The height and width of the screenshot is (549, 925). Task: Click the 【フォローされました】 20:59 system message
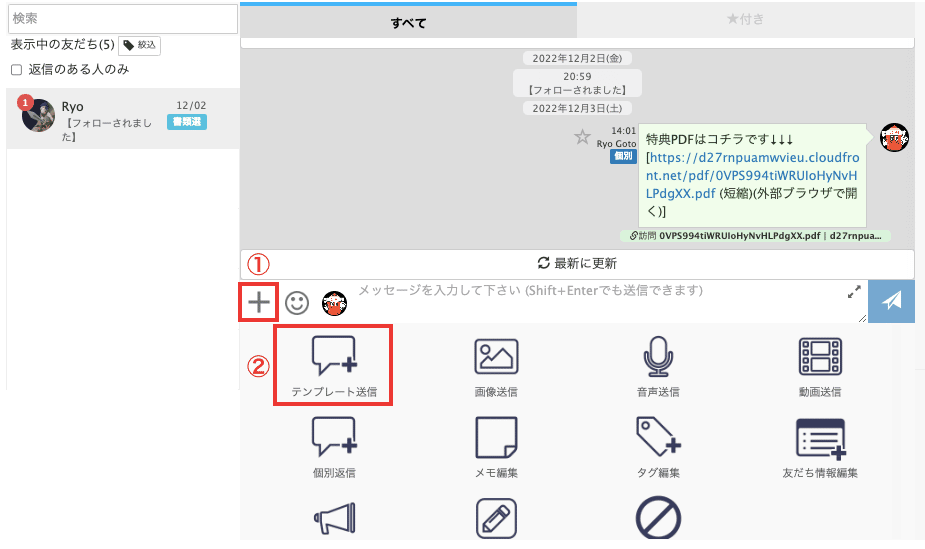pyautogui.click(x=577, y=83)
